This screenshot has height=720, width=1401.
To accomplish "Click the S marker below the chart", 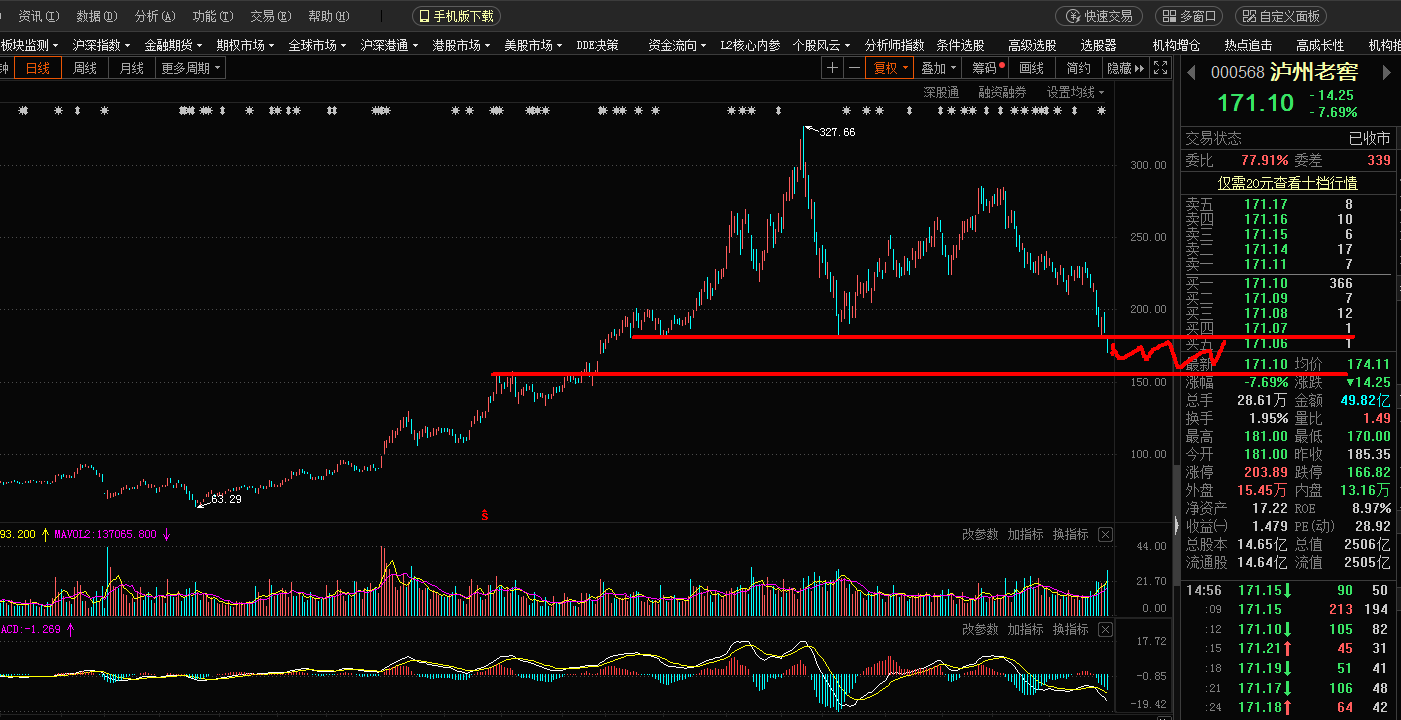I will pyautogui.click(x=485, y=515).
